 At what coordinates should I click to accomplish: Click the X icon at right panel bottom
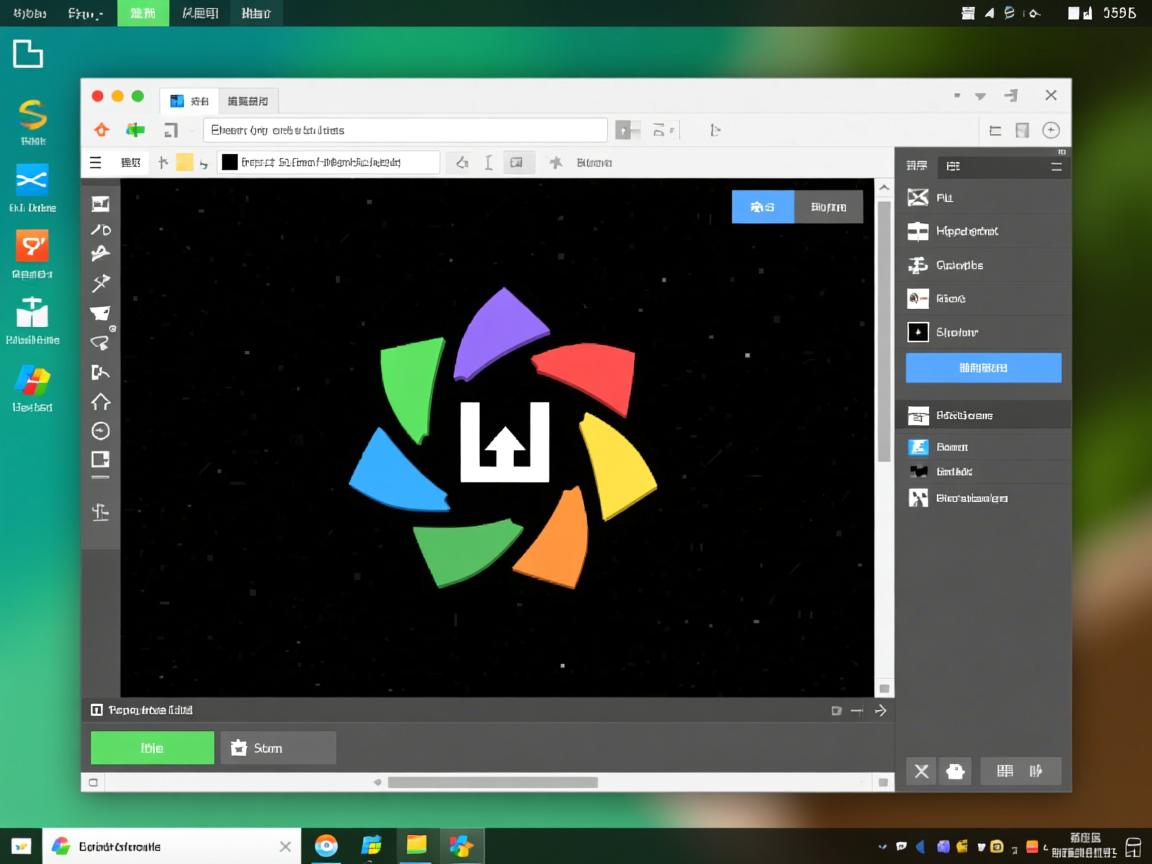921,771
